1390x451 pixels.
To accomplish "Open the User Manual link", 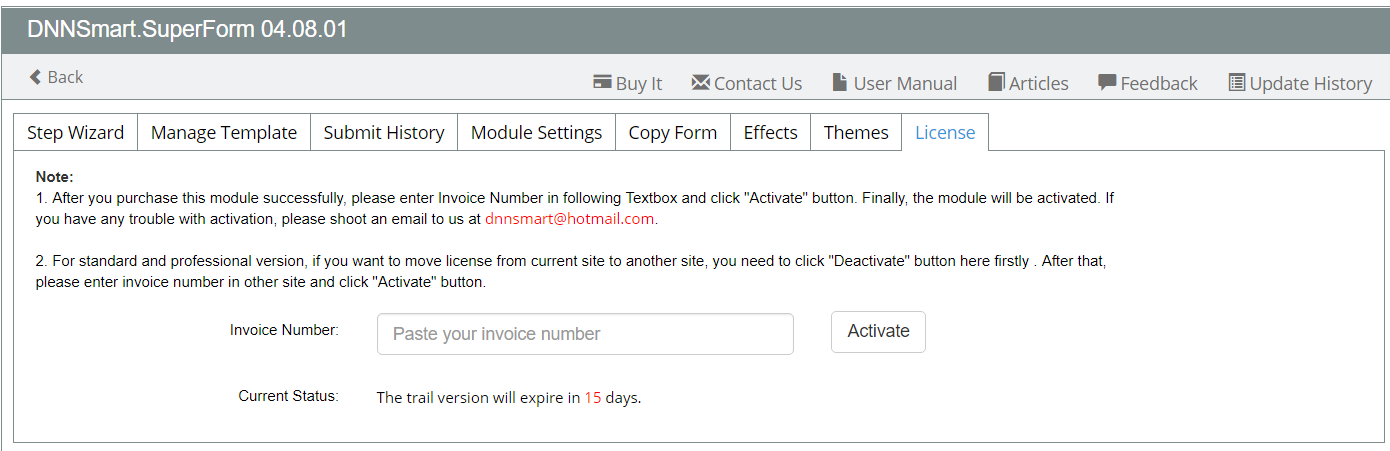I will pos(895,83).
